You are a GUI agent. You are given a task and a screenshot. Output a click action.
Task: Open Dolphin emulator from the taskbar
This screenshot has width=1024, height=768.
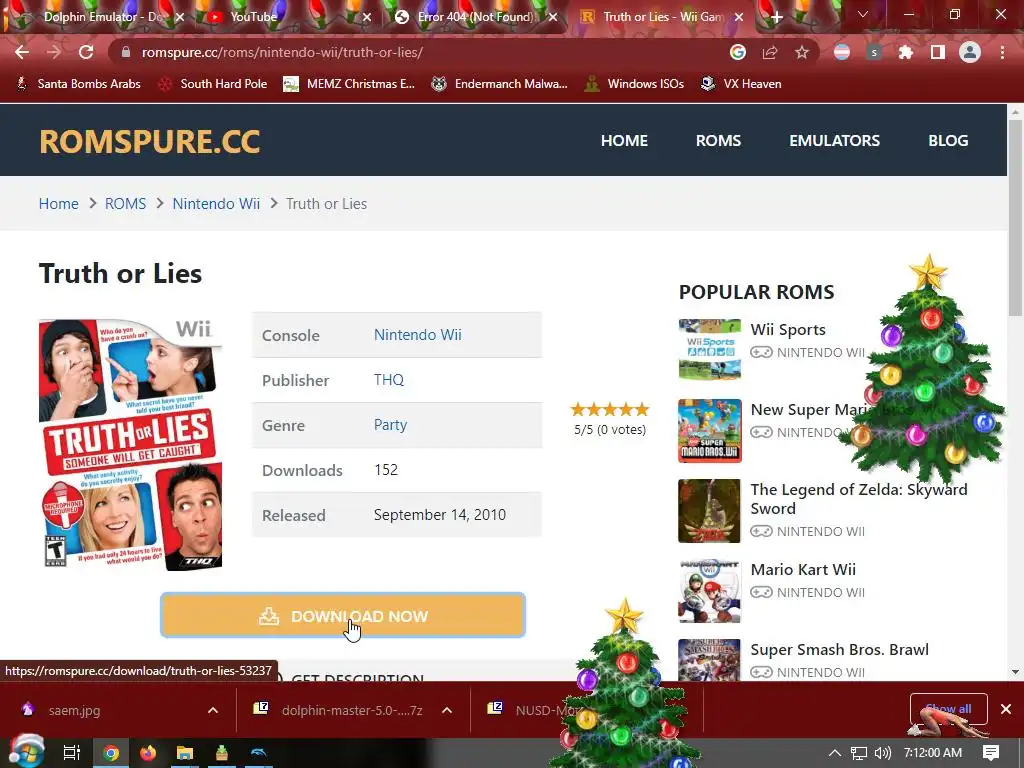[x=259, y=752]
